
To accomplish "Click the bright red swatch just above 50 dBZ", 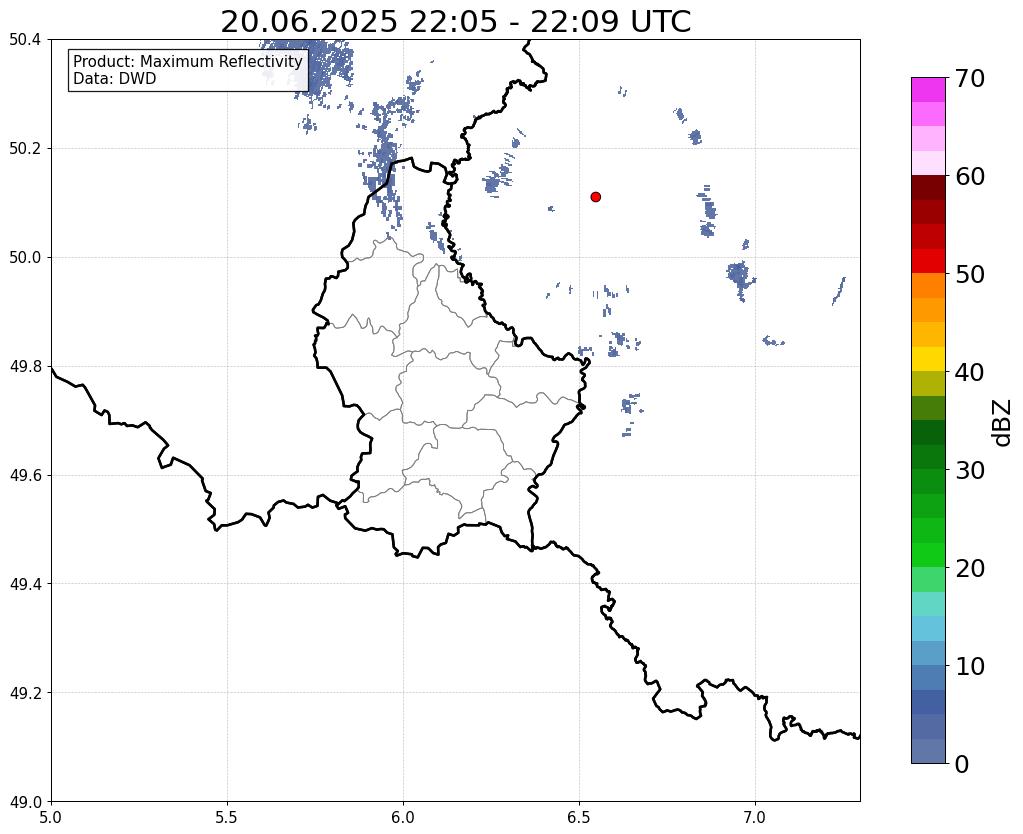I will [928, 261].
